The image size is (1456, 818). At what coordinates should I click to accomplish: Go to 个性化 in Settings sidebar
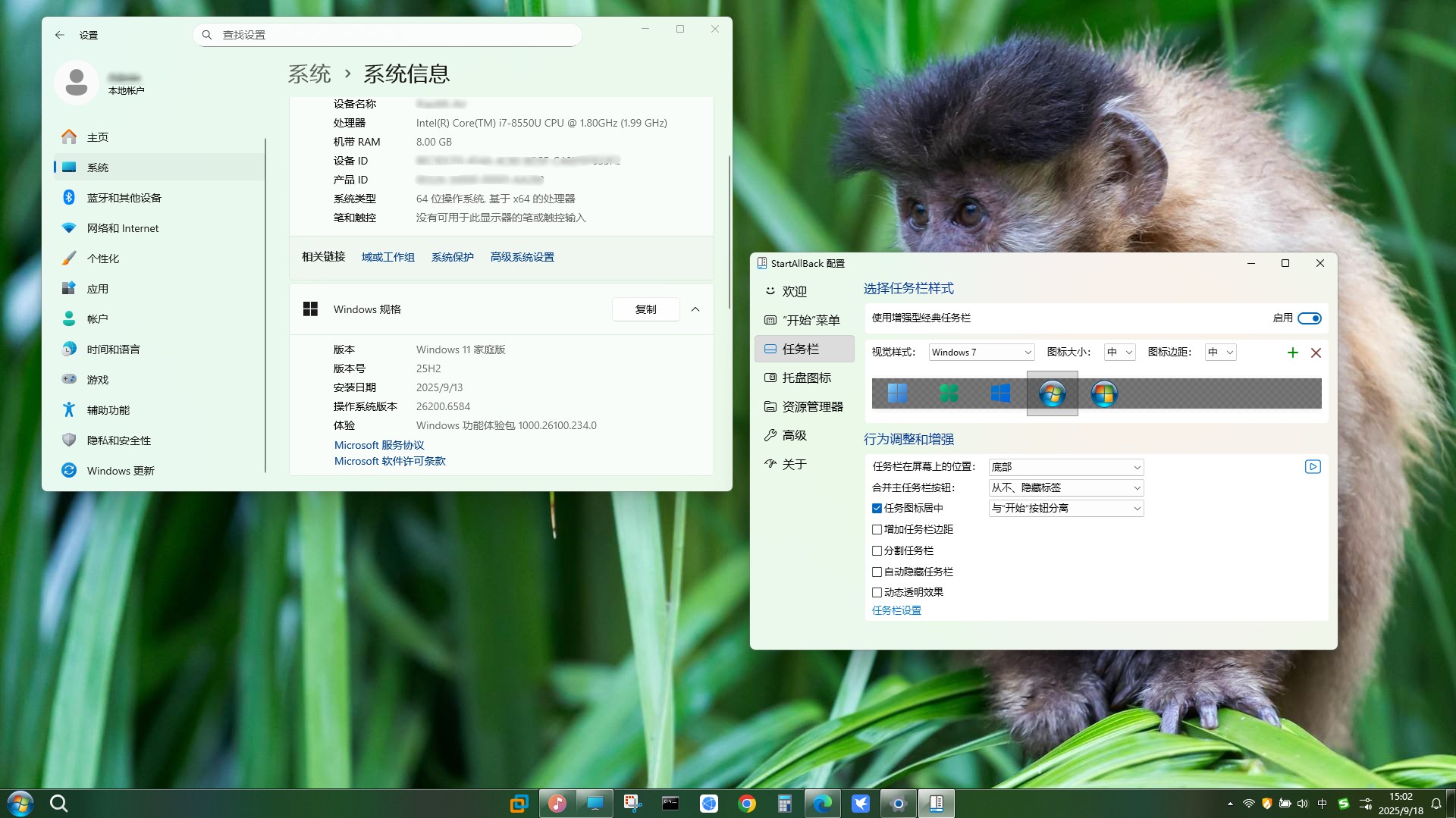(x=159, y=259)
